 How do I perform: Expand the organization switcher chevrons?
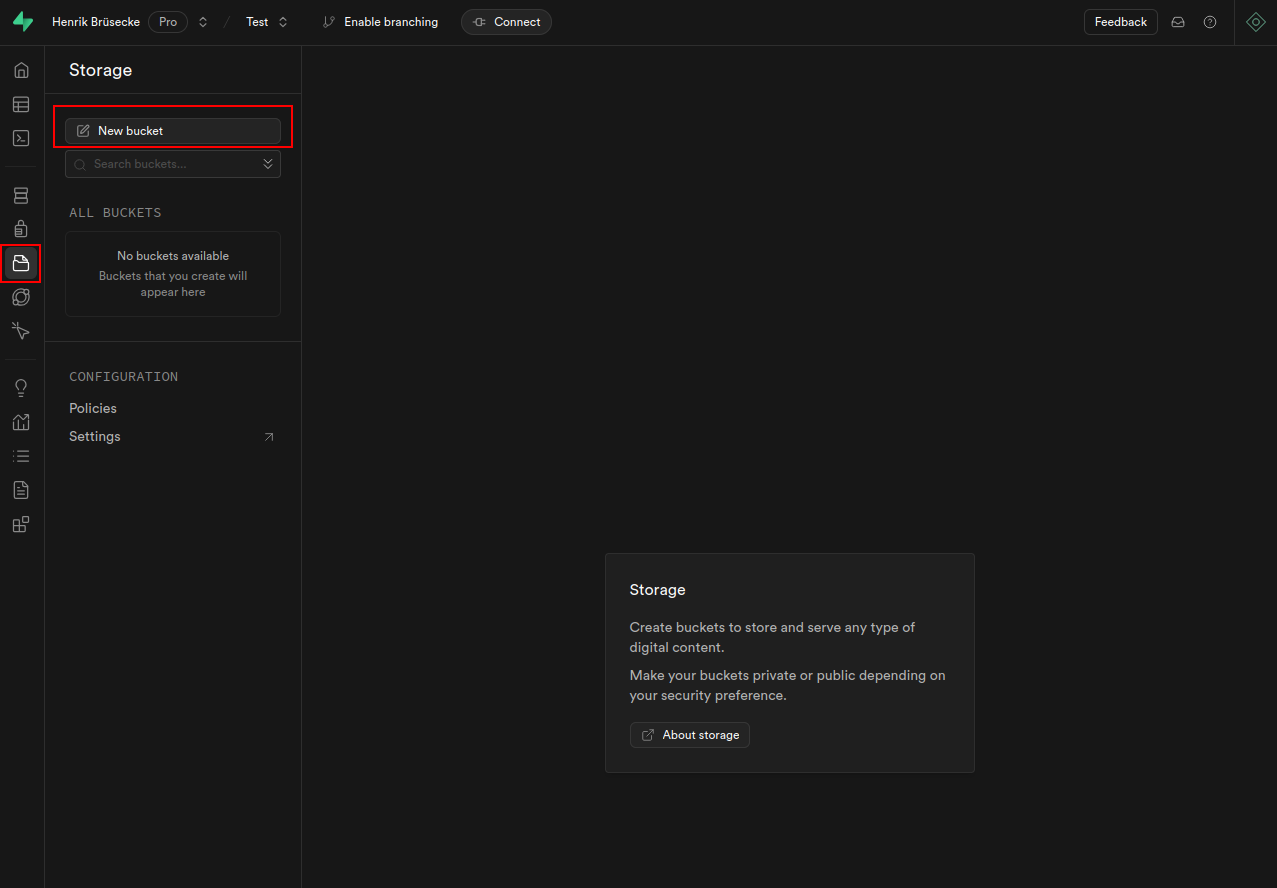(203, 22)
